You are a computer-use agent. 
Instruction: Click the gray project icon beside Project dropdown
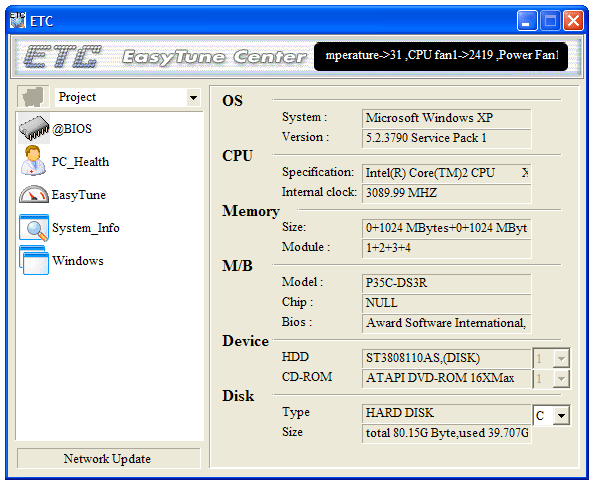tap(33, 97)
